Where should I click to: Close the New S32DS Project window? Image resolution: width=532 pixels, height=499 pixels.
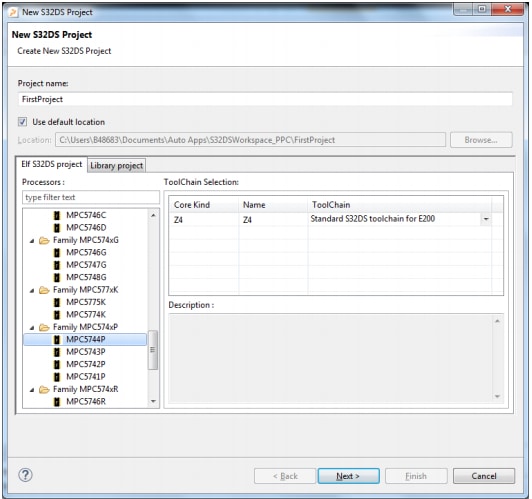508,9
